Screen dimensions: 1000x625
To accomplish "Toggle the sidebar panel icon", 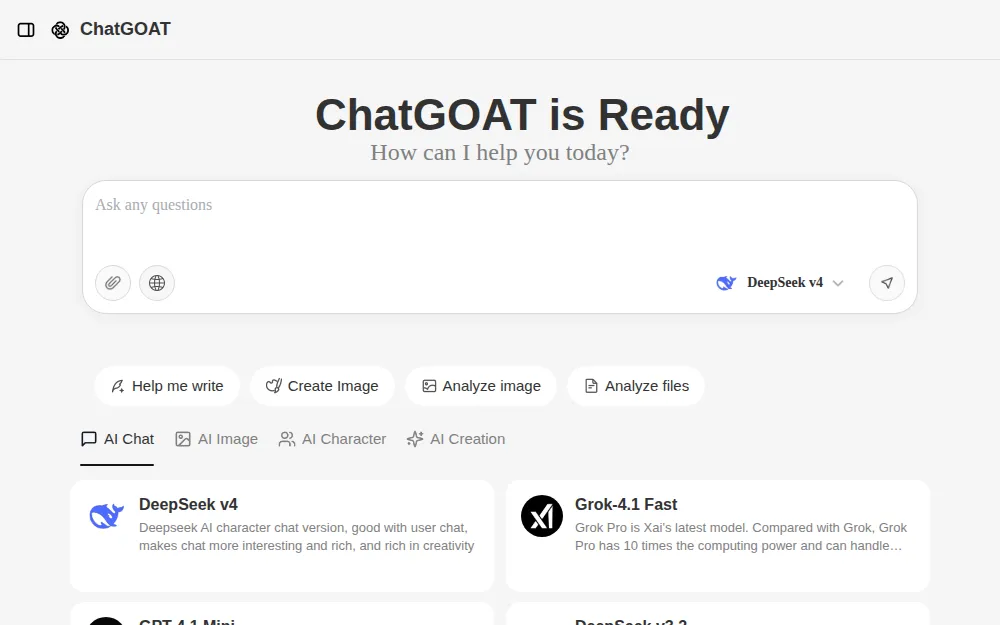I will (26, 30).
